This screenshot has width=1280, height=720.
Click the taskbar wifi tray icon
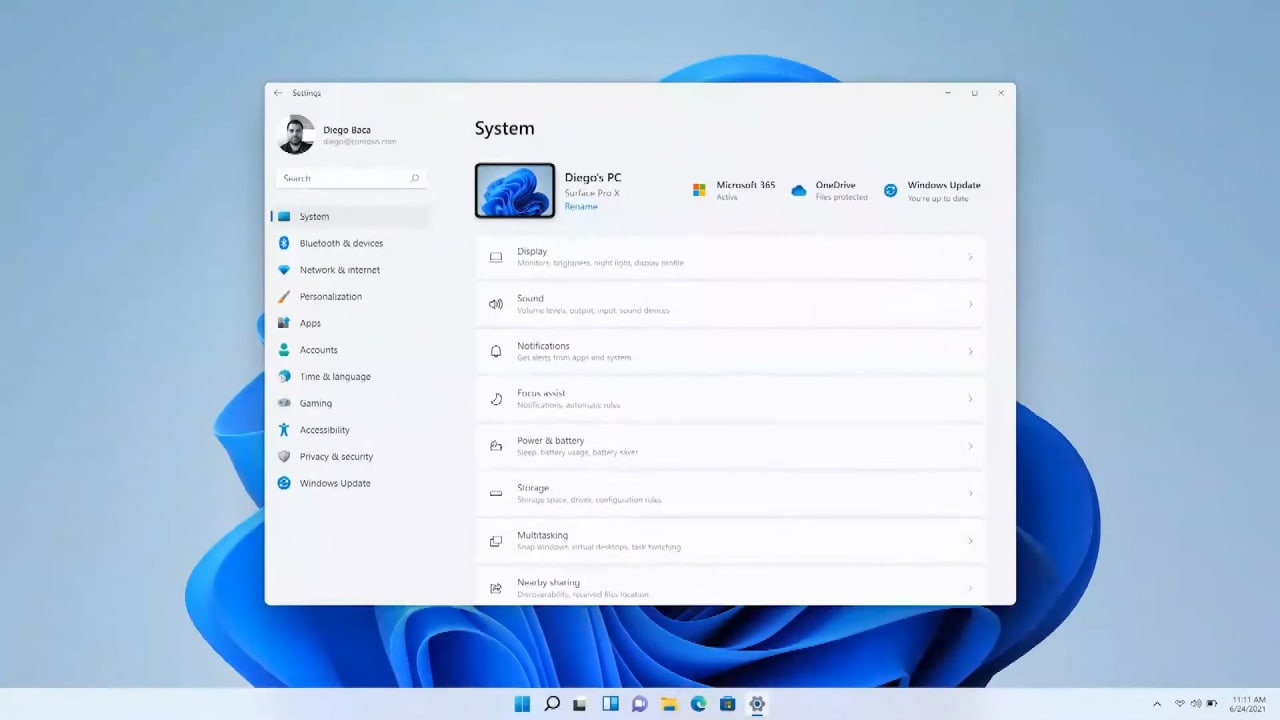pyautogui.click(x=1180, y=704)
